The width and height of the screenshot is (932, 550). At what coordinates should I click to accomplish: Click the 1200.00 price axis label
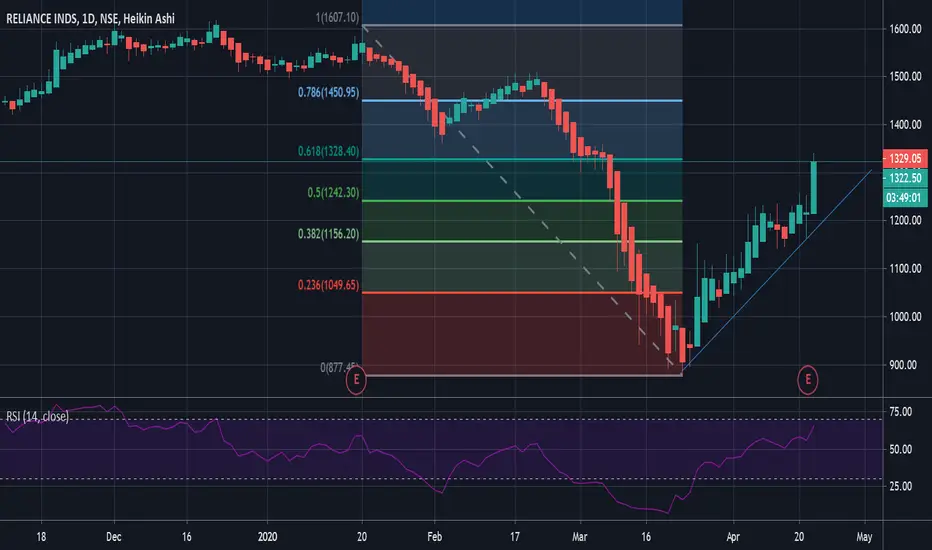(x=905, y=220)
